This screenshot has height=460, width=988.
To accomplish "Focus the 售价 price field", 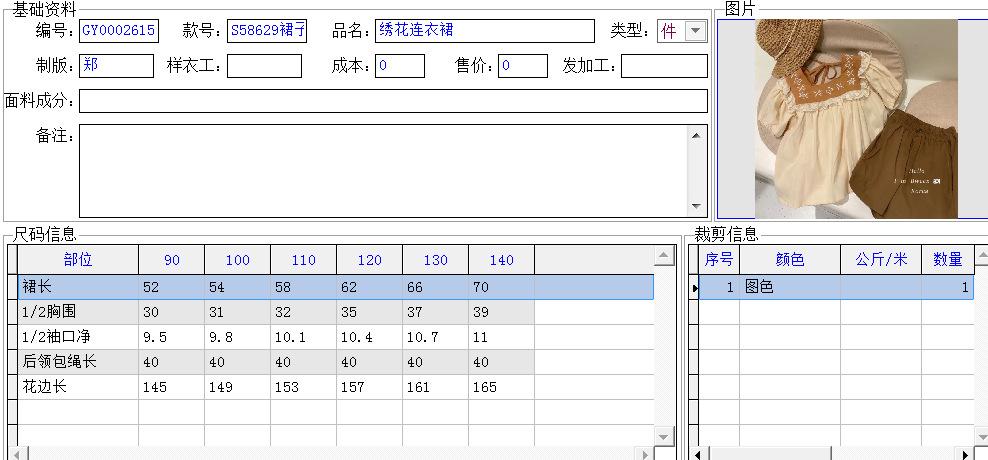I will point(523,66).
